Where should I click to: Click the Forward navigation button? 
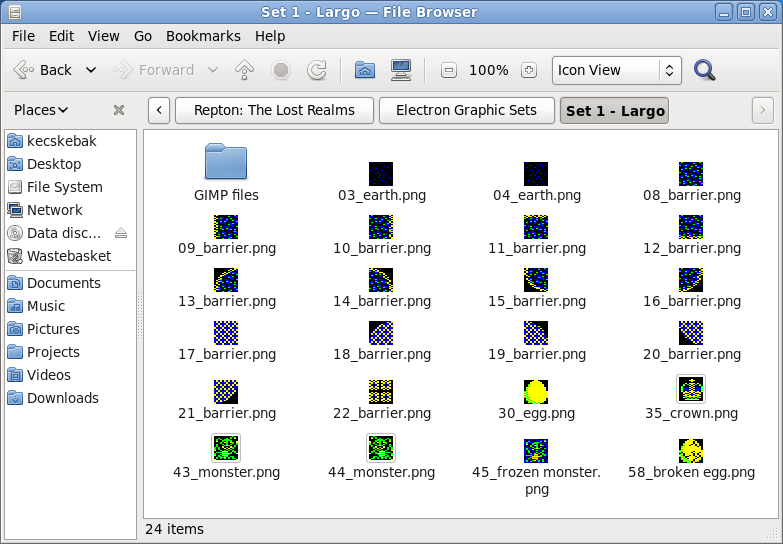(154, 70)
